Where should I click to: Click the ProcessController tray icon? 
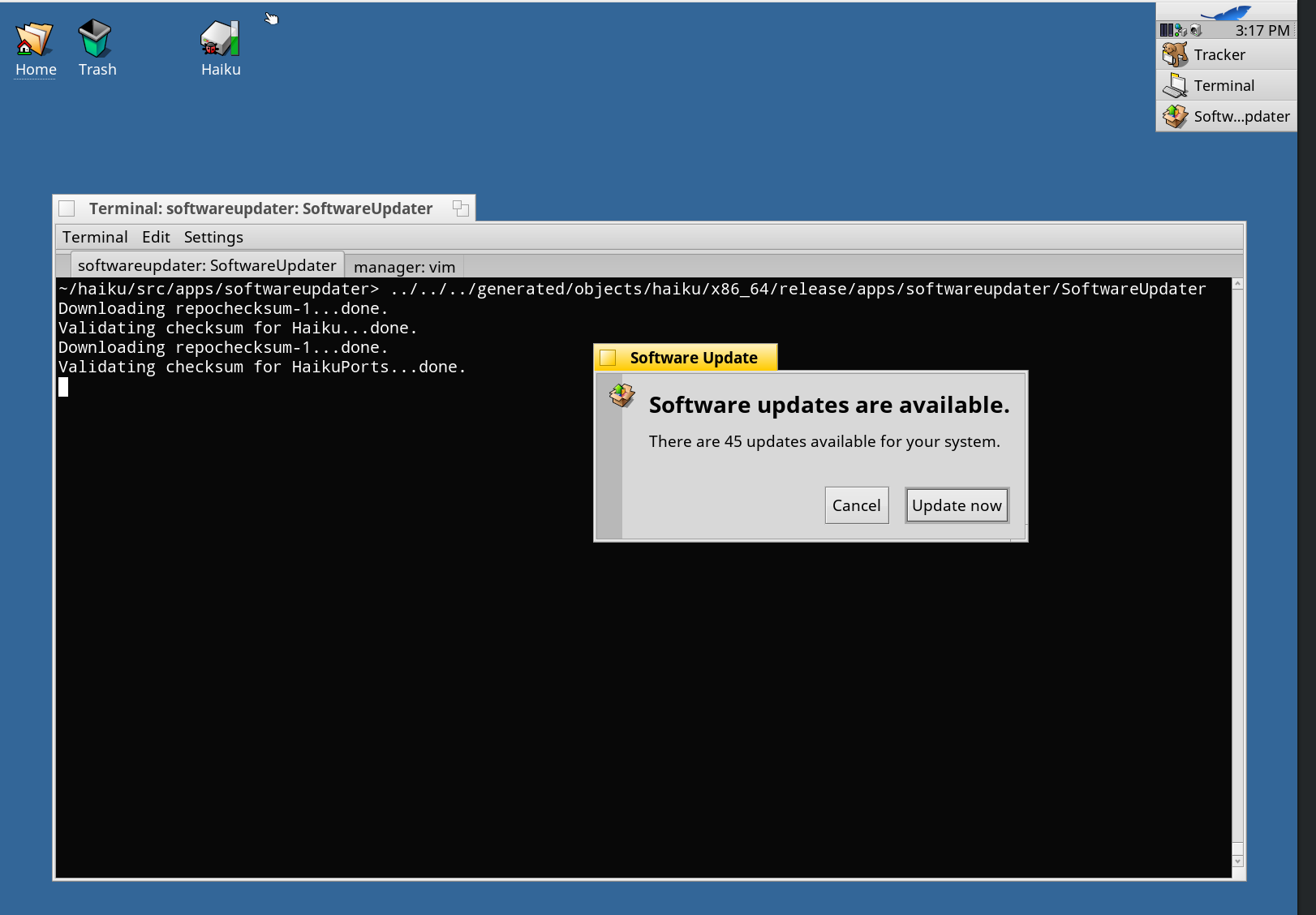[x=1166, y=30]
